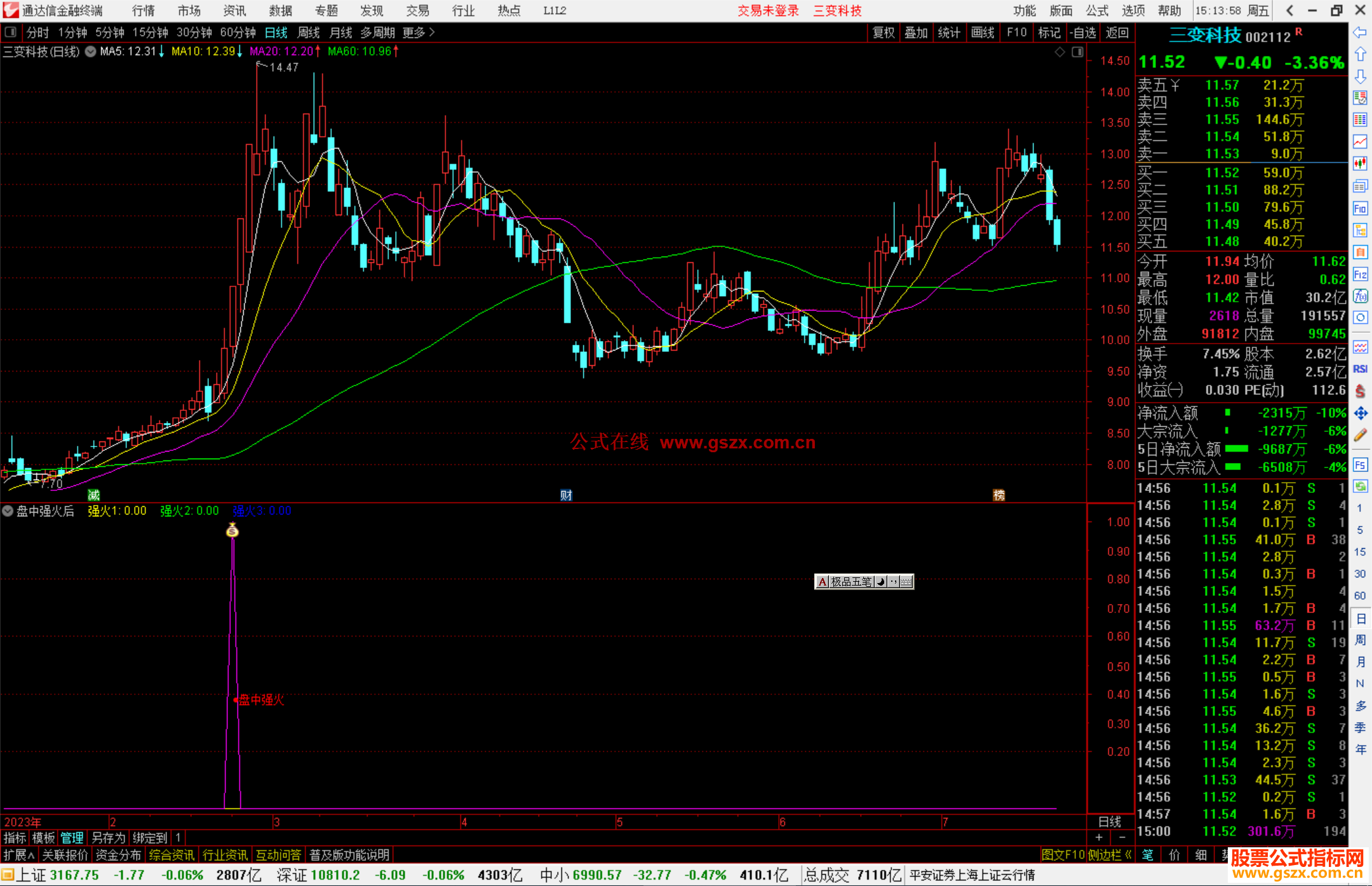
Task: Select the pencil drawing tool icon
Action: point(1360,435)
